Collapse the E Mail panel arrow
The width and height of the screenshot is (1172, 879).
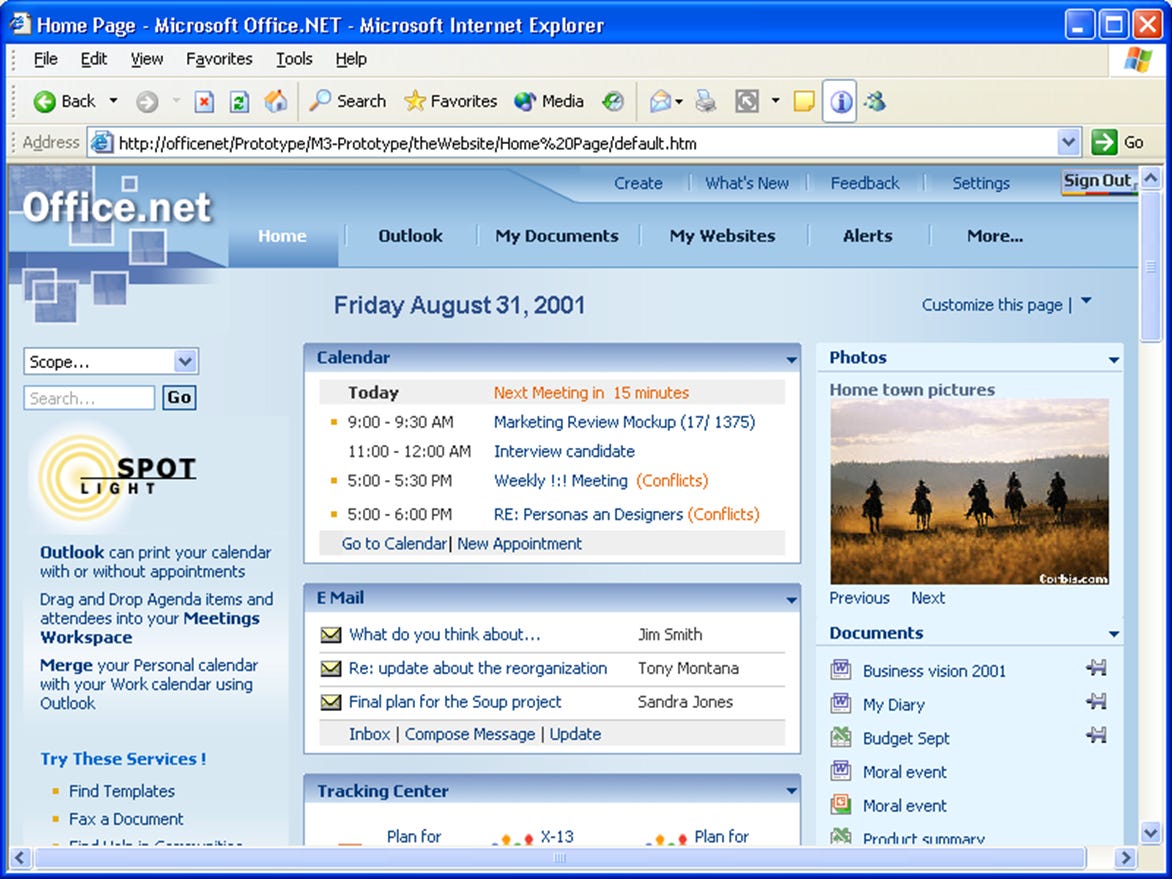point(791,600)
